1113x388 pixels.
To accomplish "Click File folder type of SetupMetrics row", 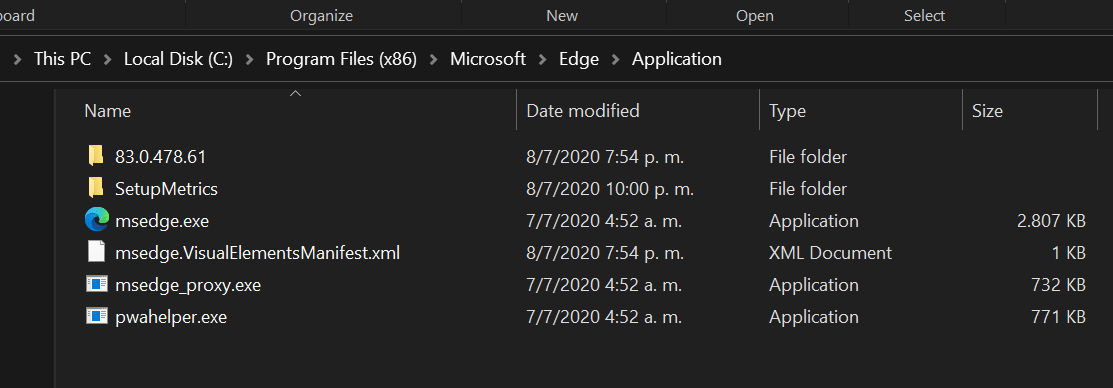I will tap(808, 189).
